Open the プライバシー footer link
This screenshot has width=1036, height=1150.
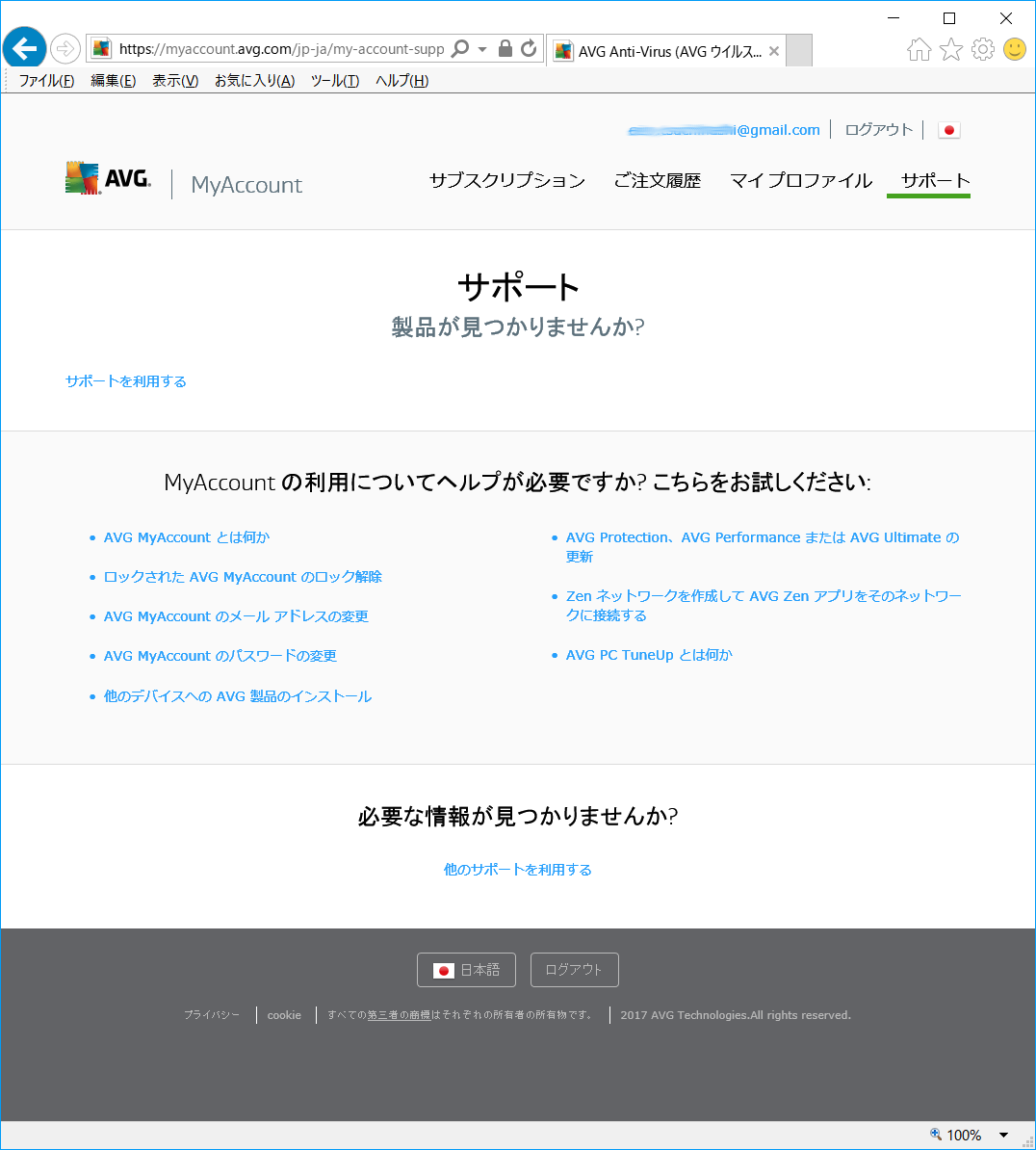point(212,1015)
